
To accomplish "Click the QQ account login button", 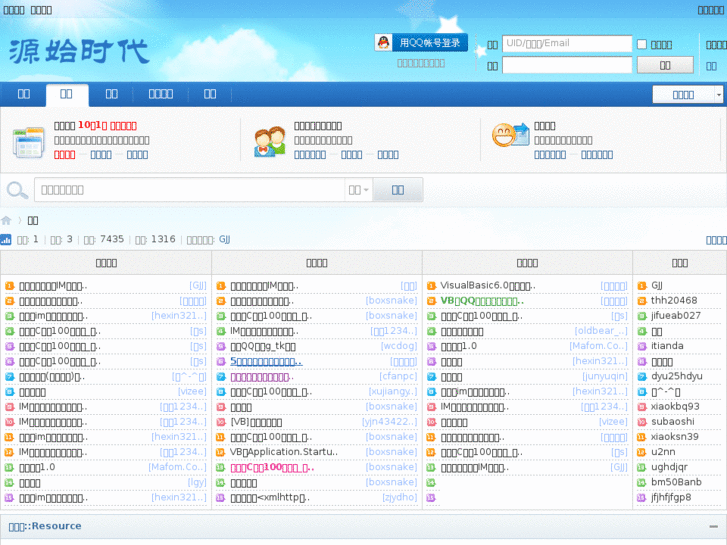I will click(x=421, y=43).
